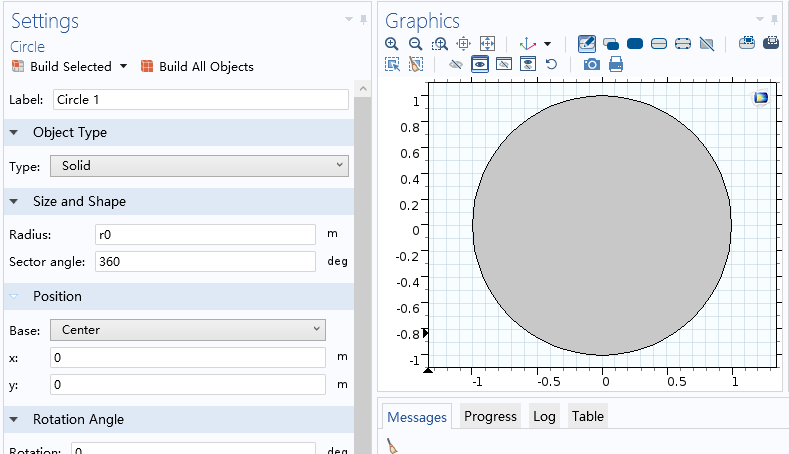Open the object Type dropdown showing Solid
789x454 pixels.
click(199, 165)
